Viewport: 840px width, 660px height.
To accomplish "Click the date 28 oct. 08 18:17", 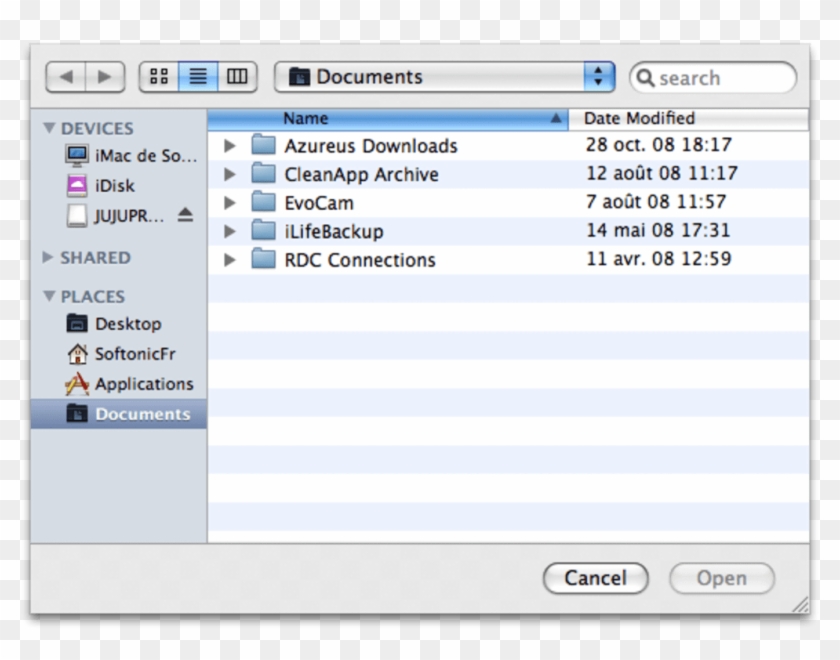I will pos(659,145).
